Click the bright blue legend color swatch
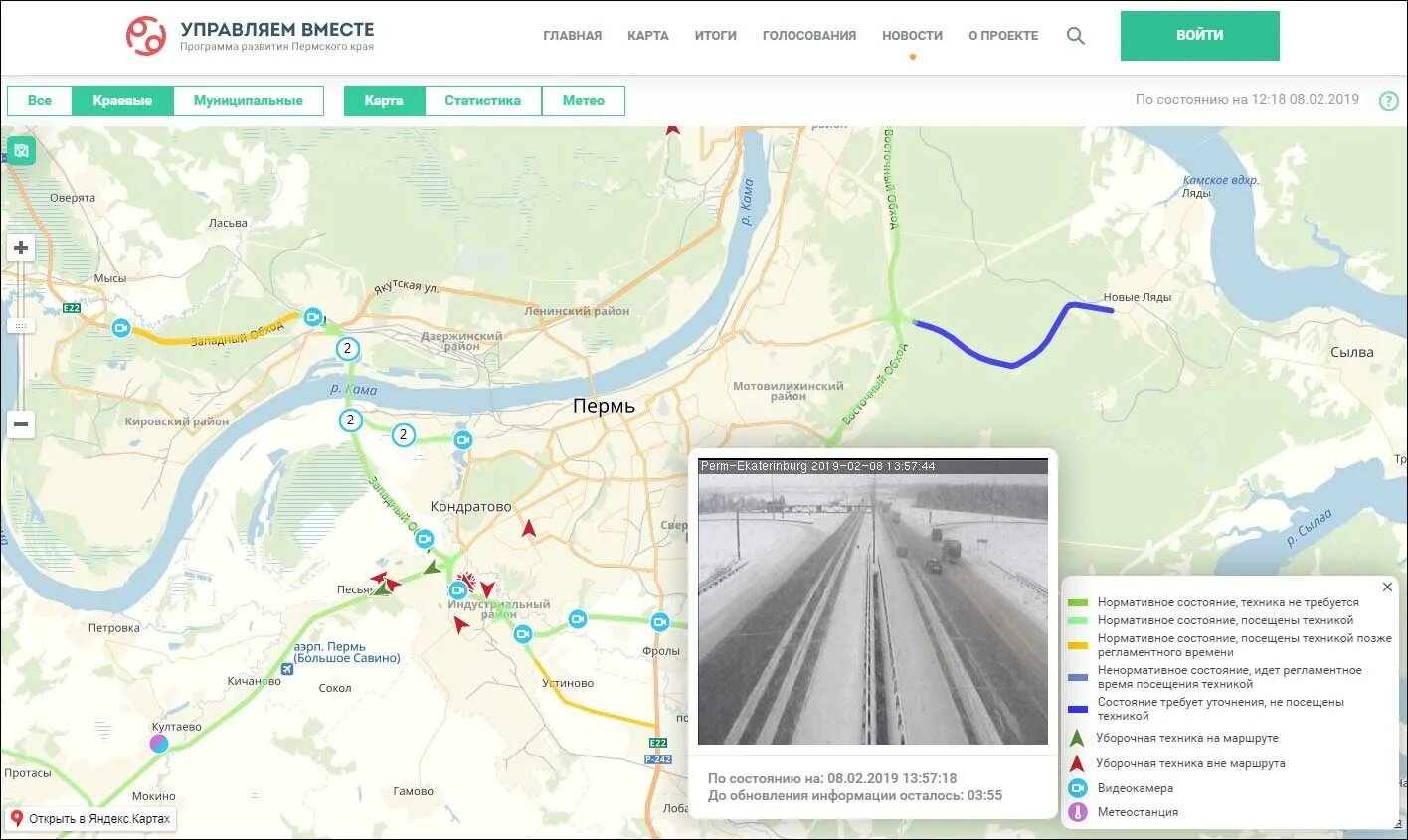Image resolution: width=1408 pixels, height=840 pixels. click(1078, 709)
